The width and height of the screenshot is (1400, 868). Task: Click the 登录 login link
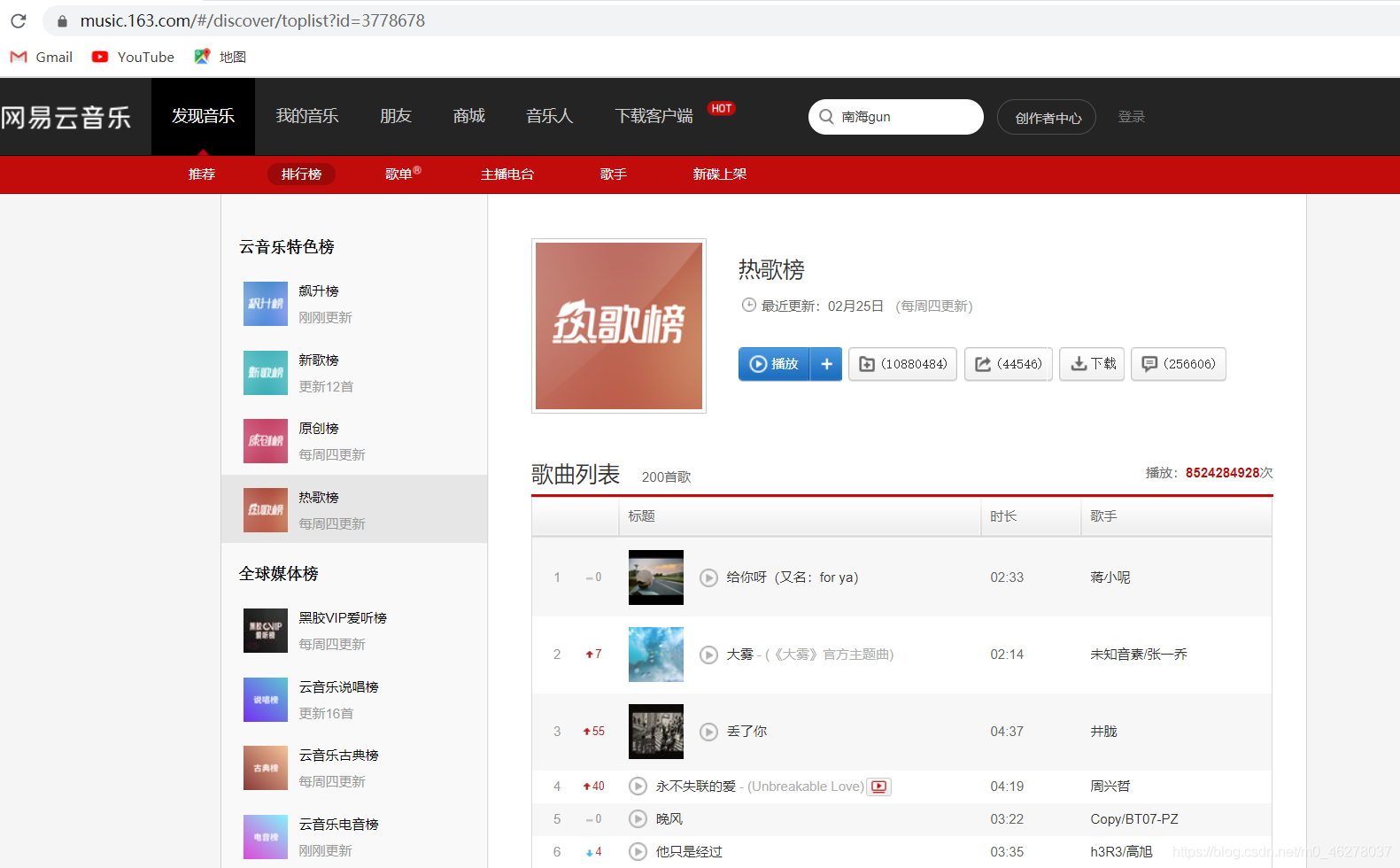click(x=1132, y=117)
